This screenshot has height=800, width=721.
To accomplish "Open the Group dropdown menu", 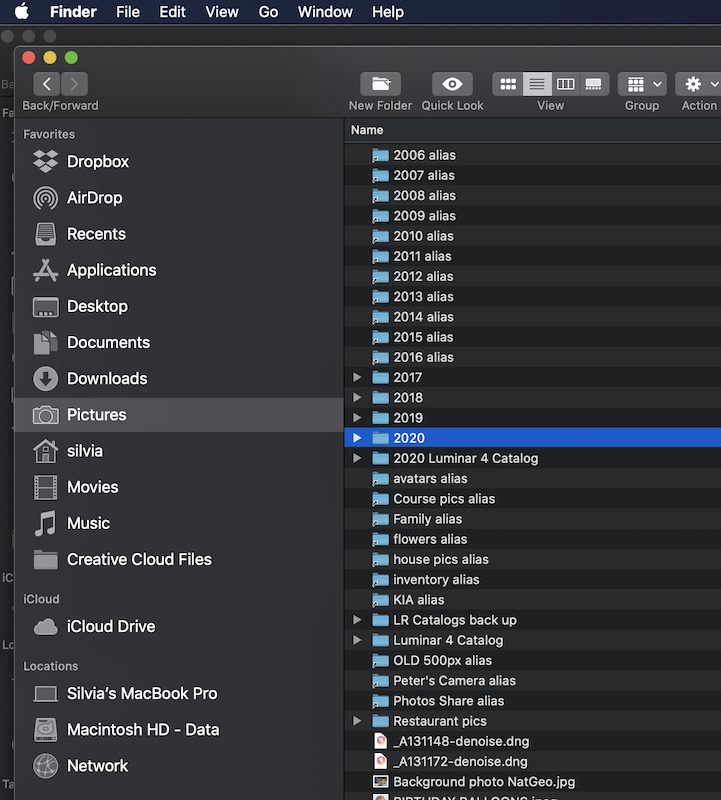I will pyautogui.click(x=641, y=85).
